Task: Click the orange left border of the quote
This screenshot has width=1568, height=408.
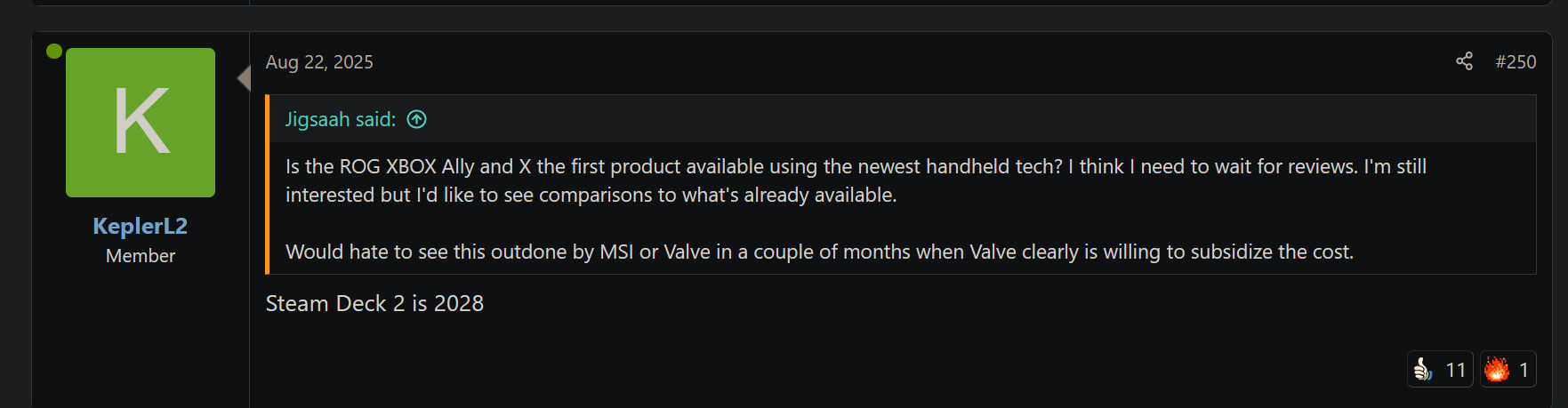Action: click(x=268, y=184)
